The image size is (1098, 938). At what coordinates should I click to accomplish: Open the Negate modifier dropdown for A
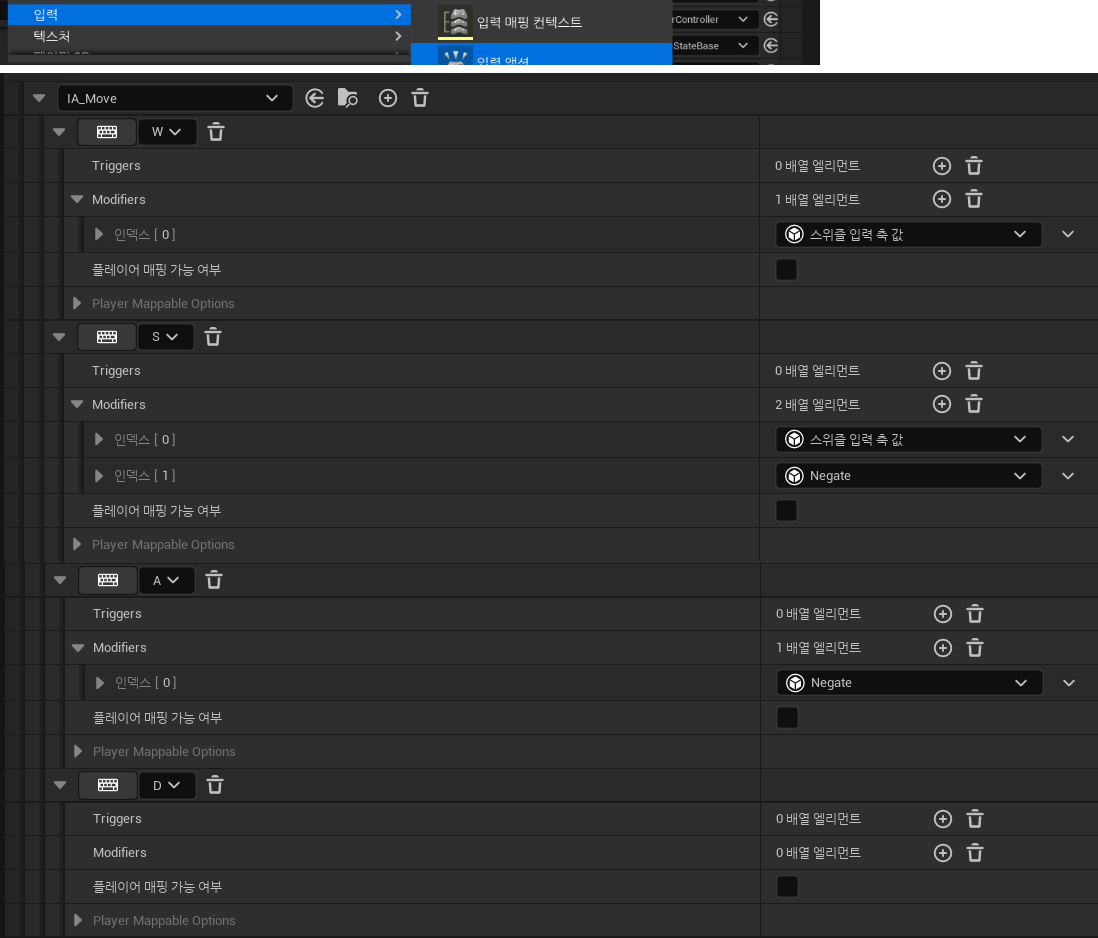(908, 682)
